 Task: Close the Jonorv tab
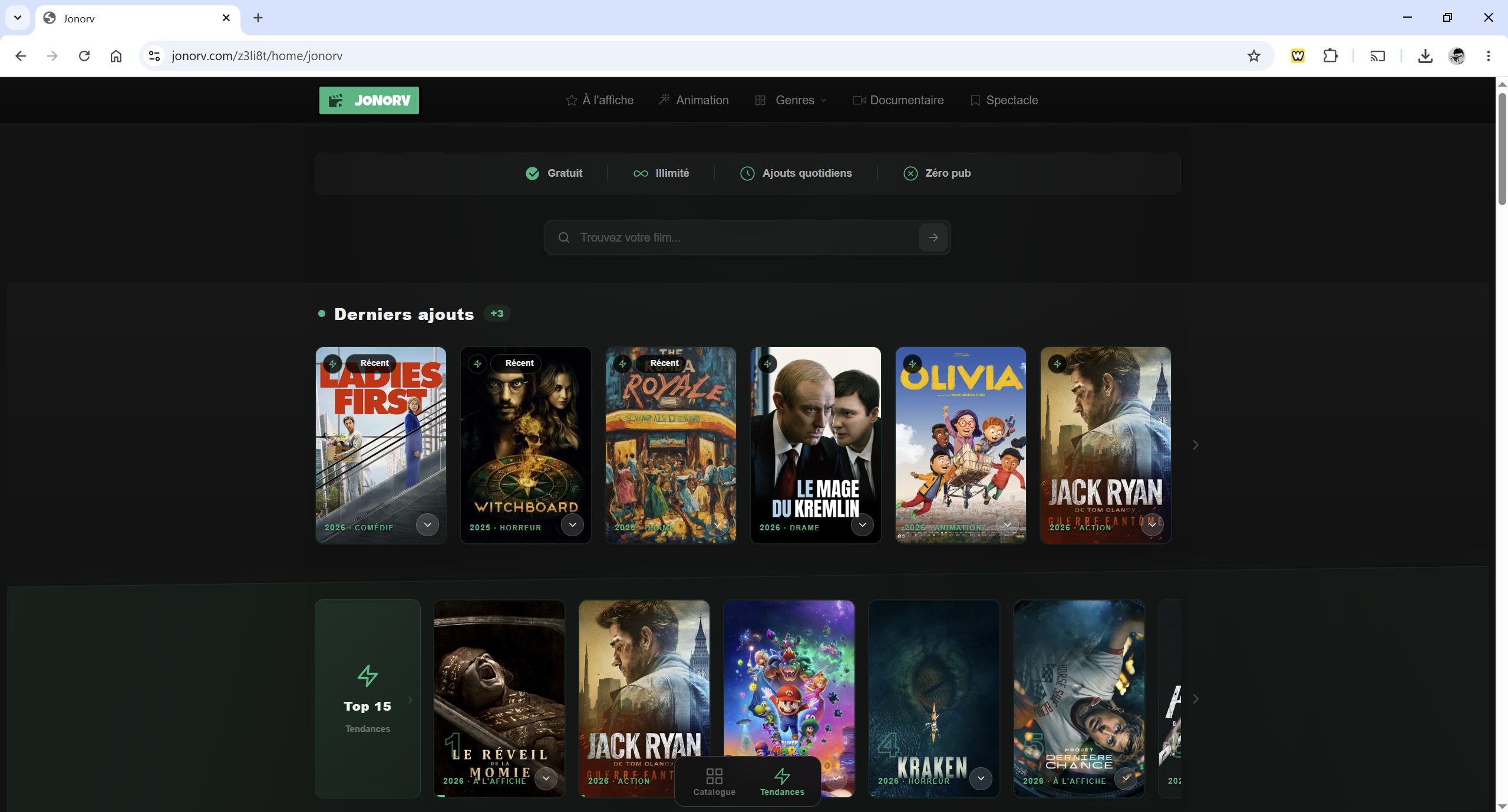[226, 18]
